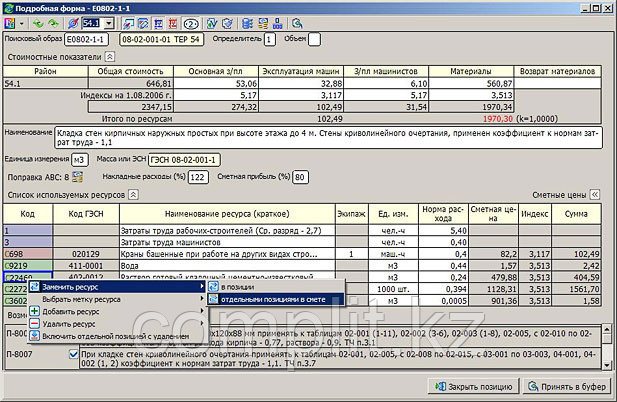
Task: Click Накладные расходы field 122
Action: point(198,177)
